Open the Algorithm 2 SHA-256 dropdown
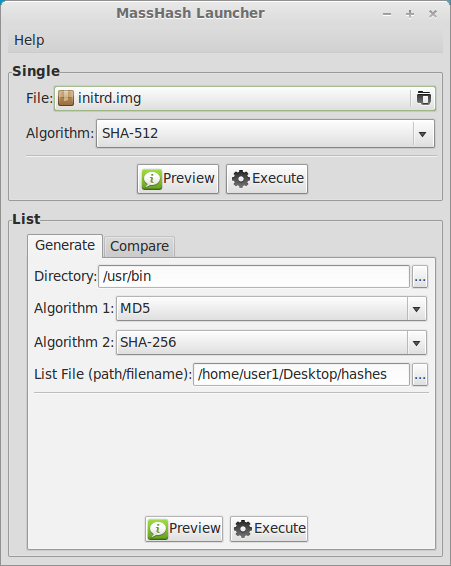The height and width of the screenshot is (566, 451). [416, 343]
